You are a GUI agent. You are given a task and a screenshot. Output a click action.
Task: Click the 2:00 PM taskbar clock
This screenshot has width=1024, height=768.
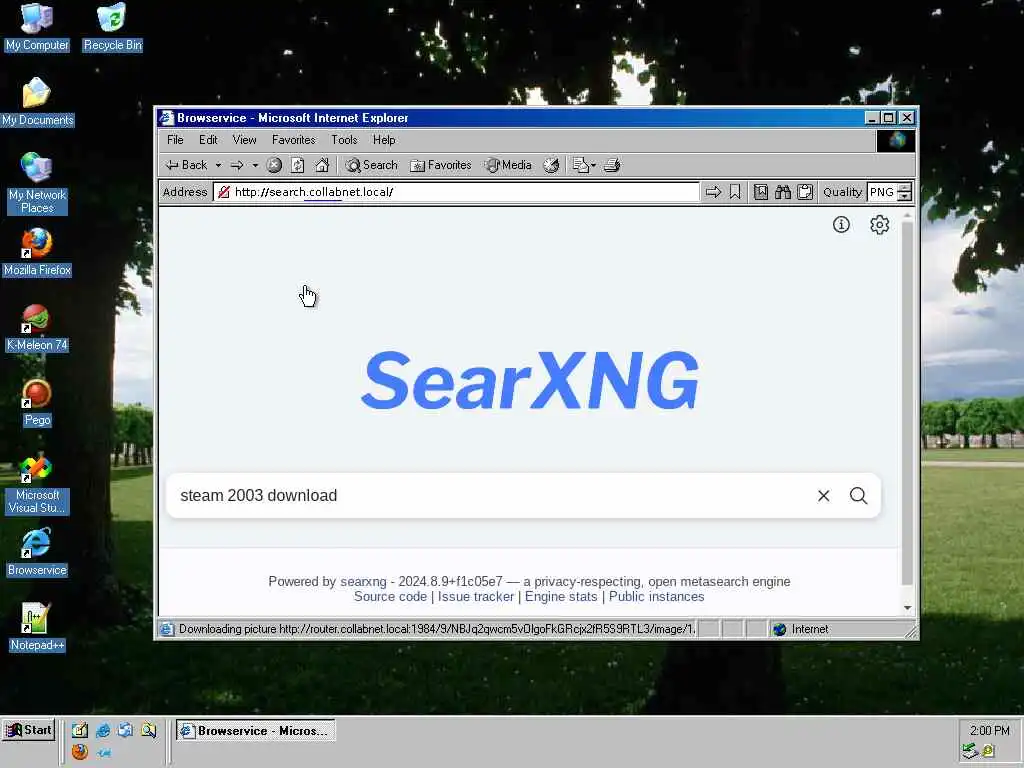pyautogui.click(x=989, y=730)
